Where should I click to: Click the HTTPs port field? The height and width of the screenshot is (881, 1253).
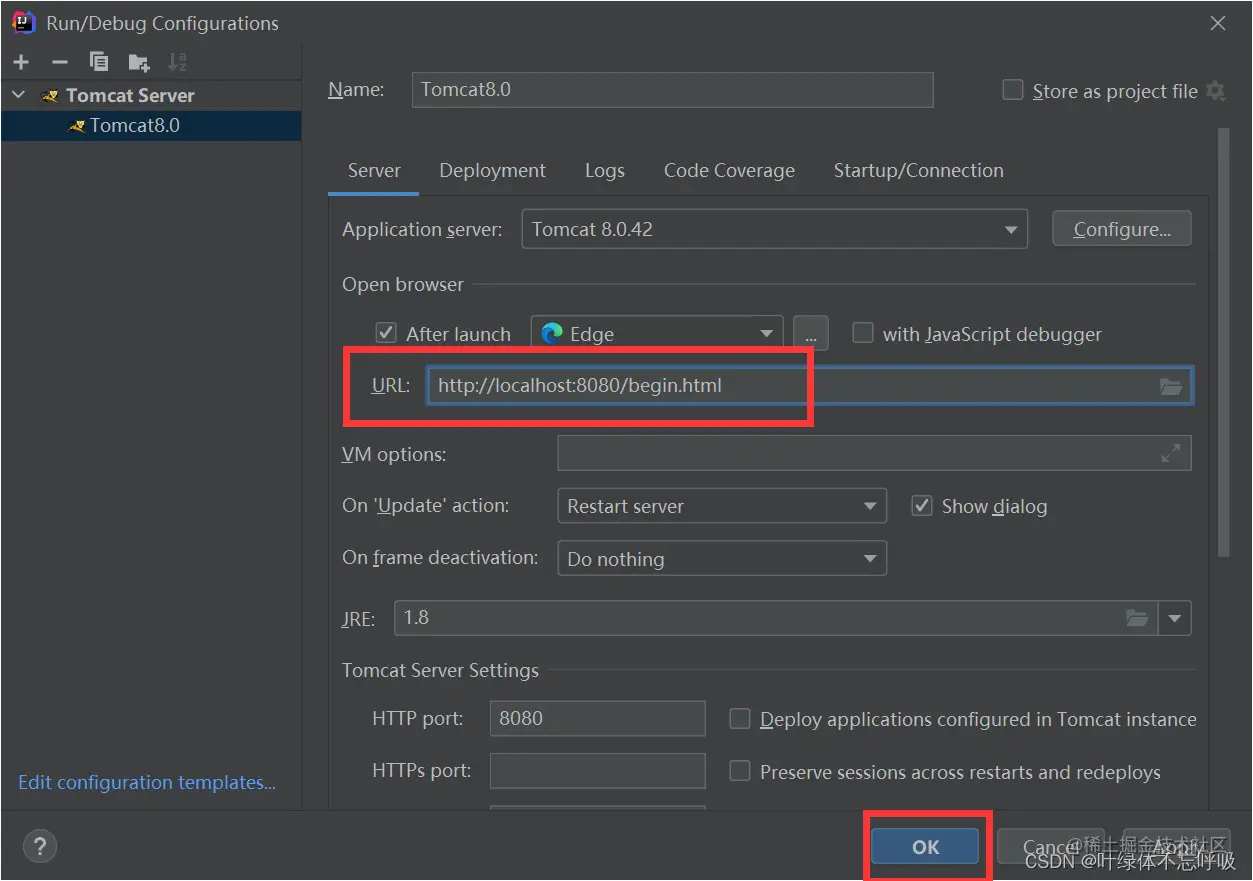597,771
